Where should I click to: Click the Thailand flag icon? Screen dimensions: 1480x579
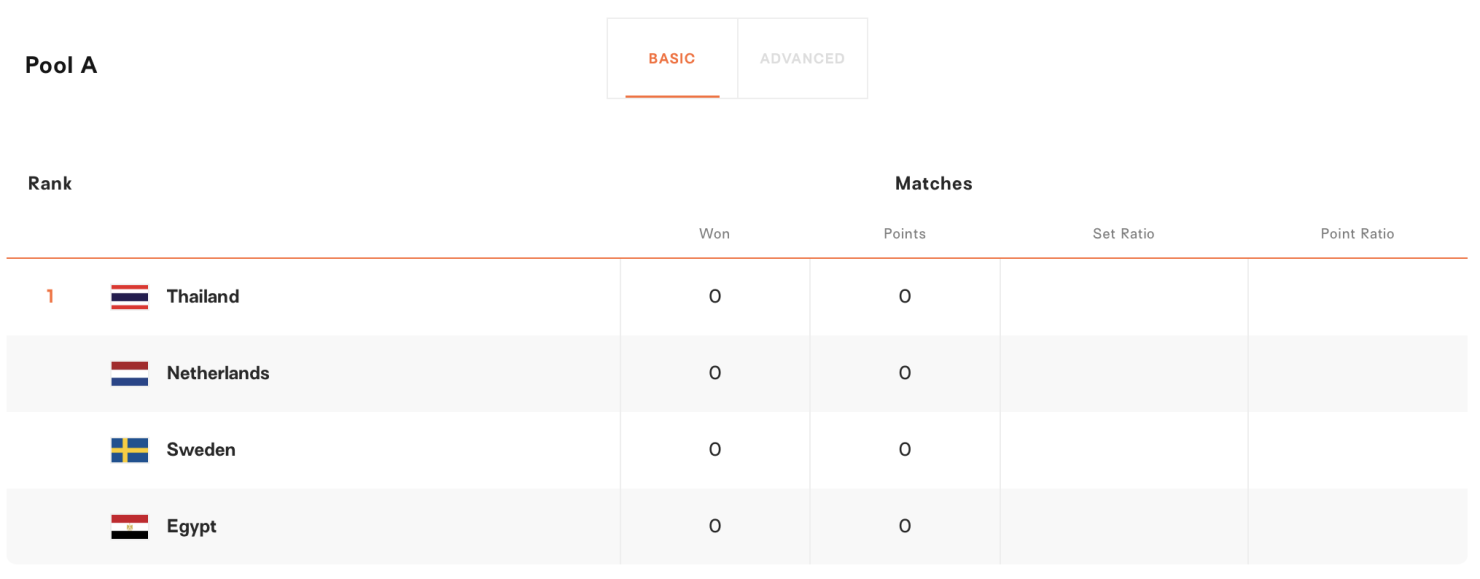[x=129, y=297]
